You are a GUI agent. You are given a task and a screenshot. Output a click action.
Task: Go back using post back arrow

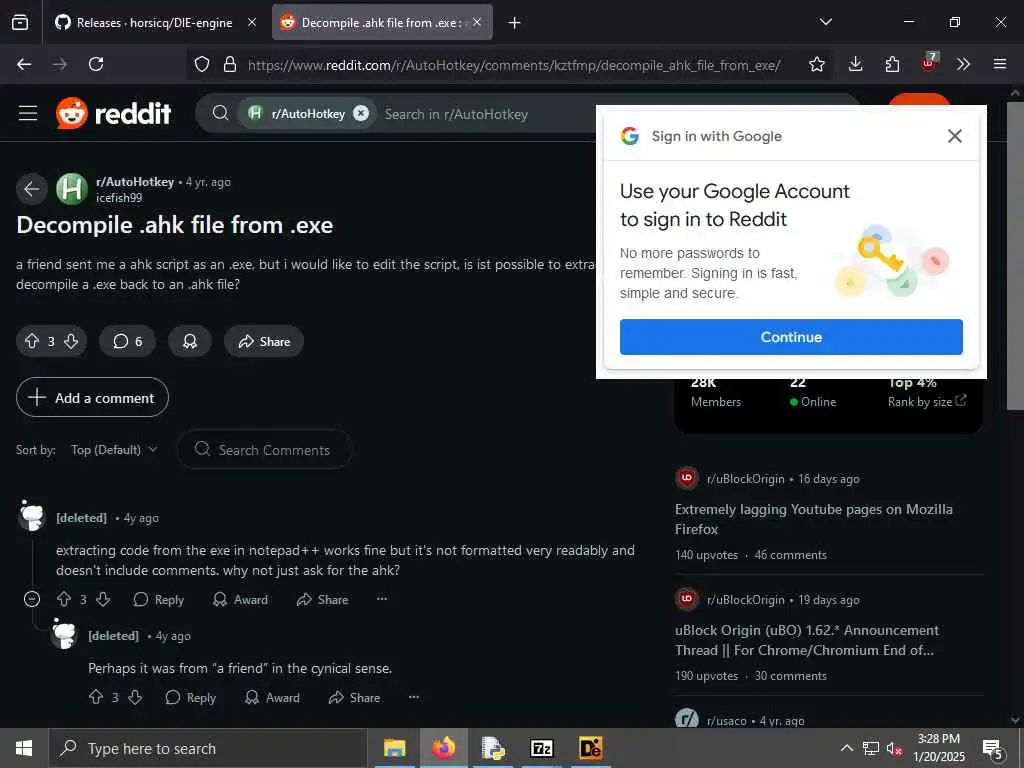[31, 189]
